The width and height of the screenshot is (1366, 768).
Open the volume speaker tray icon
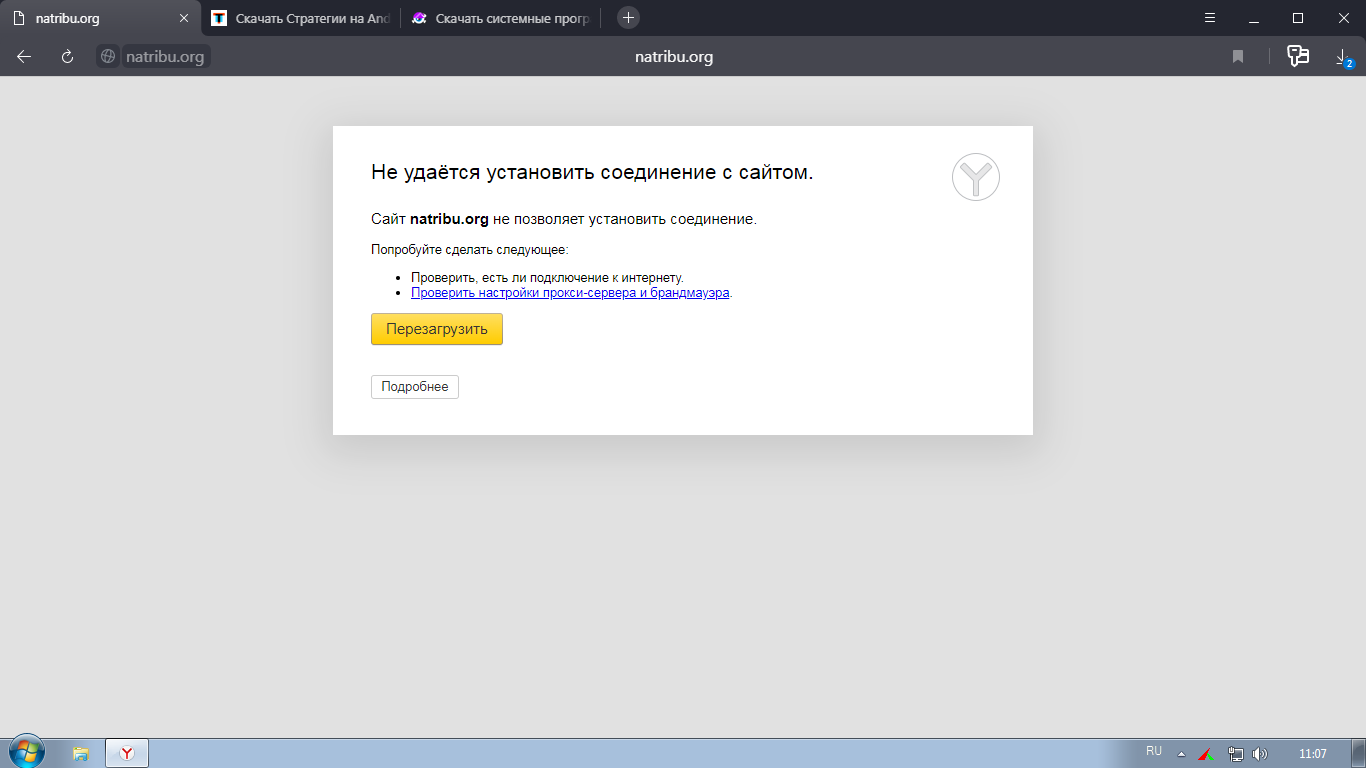pos(1260,754)
